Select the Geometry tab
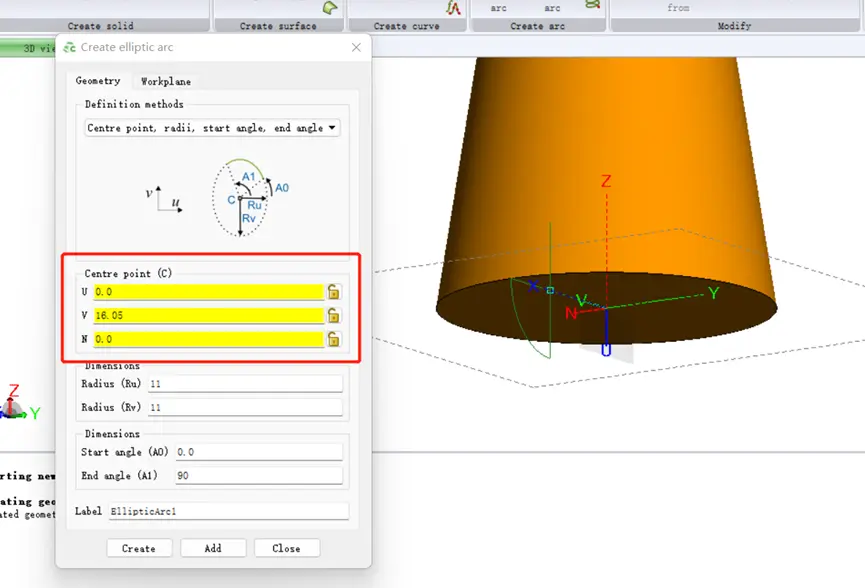The width and height of the screenshot is (865, 588). click(98, 81)
